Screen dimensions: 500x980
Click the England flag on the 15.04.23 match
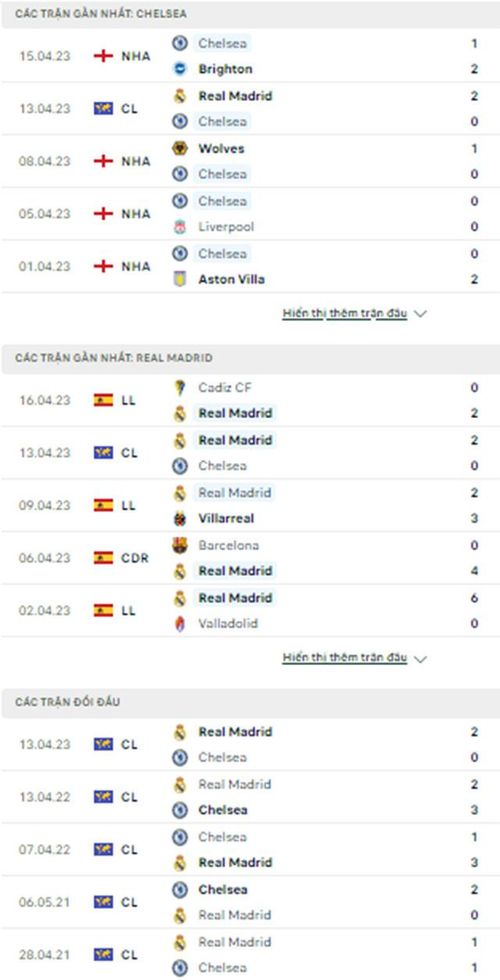point(103,56)
